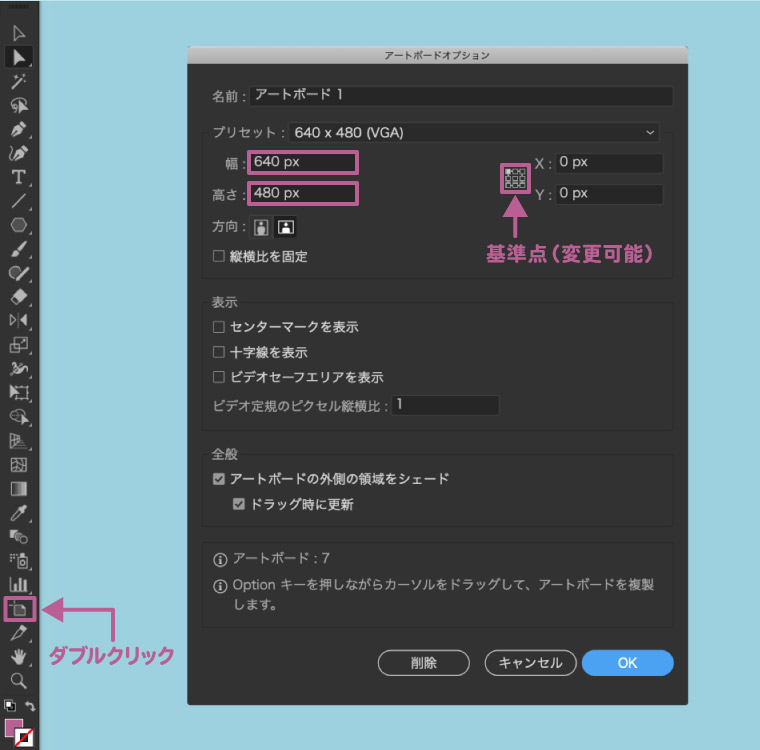Select the Blend tool
Screen dimensions: 760x750
point(18,537)
